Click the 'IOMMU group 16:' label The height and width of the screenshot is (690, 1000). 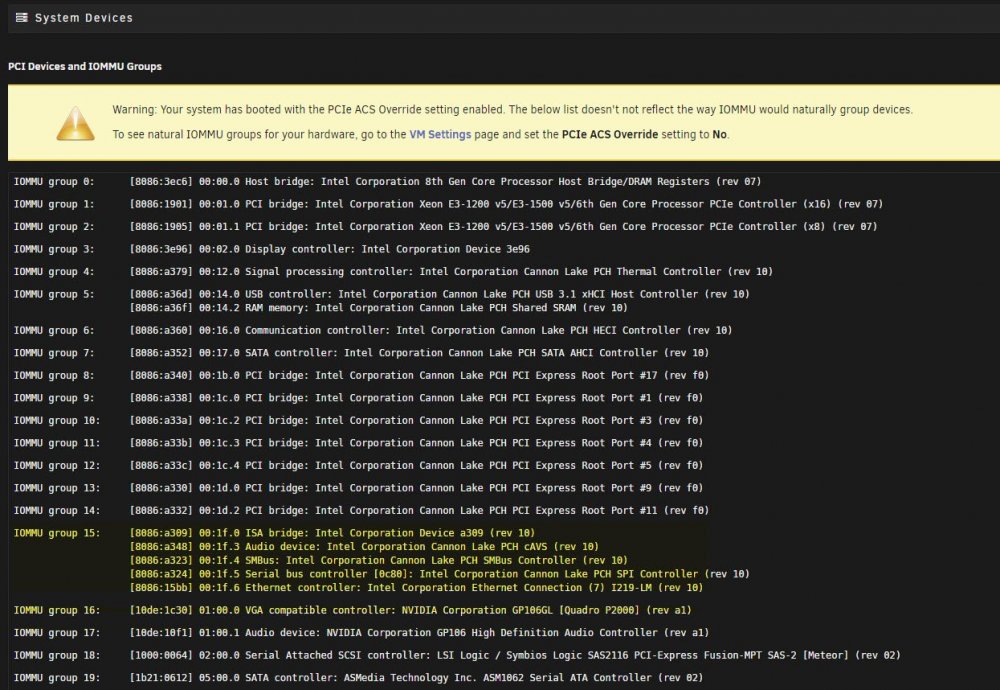pyautogui.click(x=57, y=610)
